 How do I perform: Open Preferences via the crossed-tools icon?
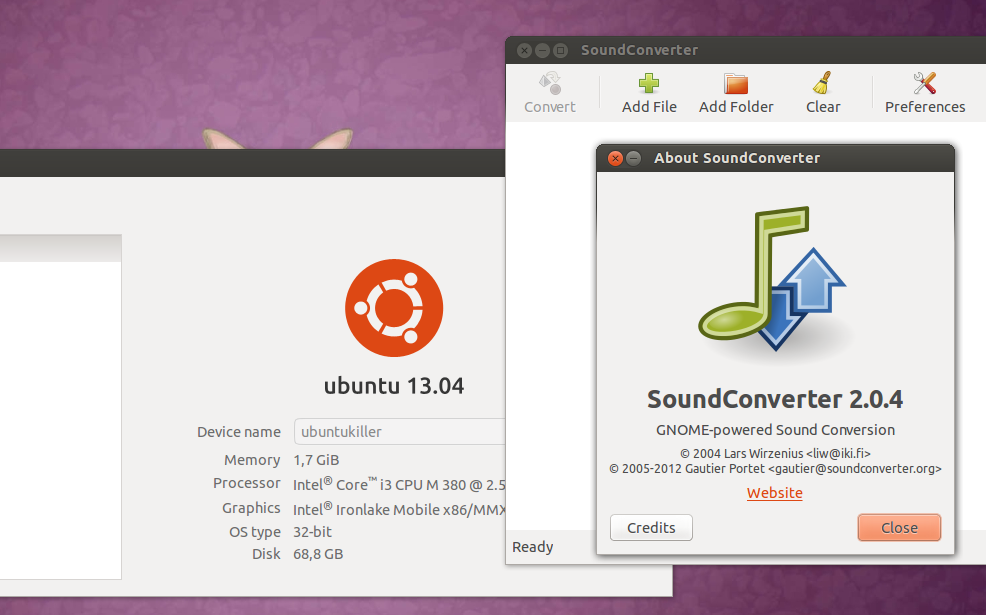click(924, 82)
